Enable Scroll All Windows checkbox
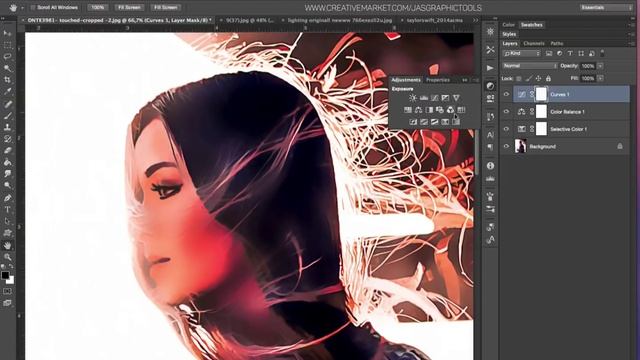640x360 pixels. pyautogui.click(x=33, y=7)
